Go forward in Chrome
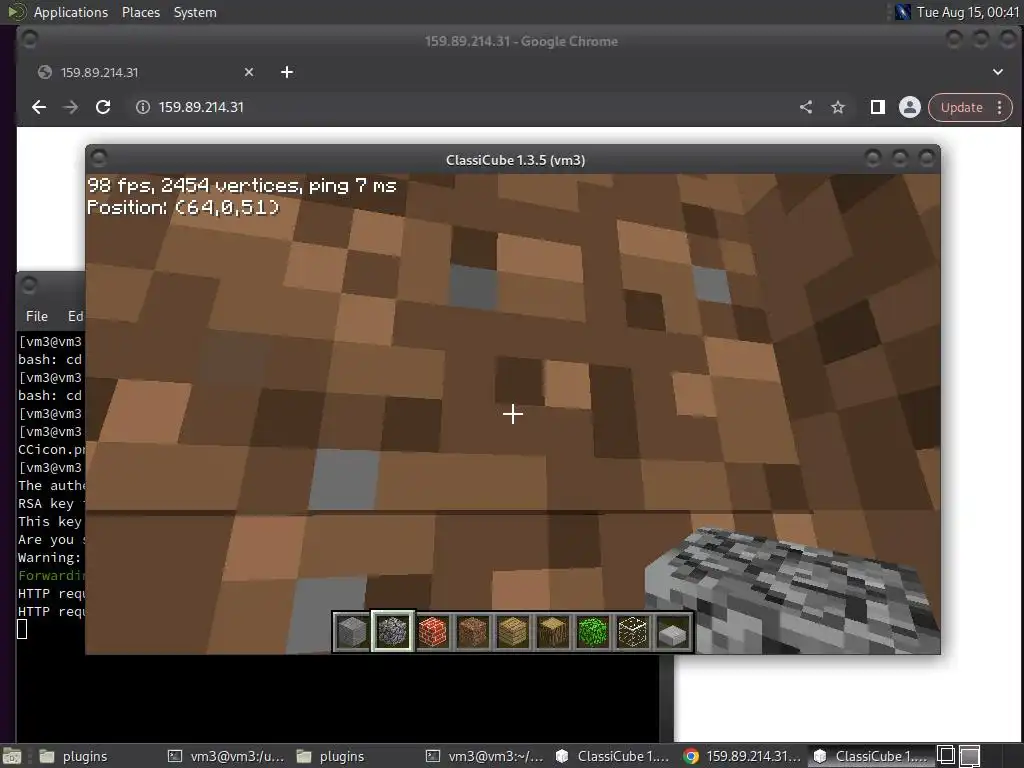This screenshot has height=768, width=1024. pos(71,107)
